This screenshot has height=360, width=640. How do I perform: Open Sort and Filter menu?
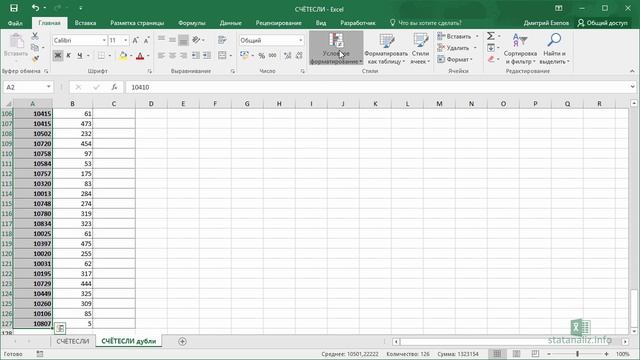[x=520, y=48]
